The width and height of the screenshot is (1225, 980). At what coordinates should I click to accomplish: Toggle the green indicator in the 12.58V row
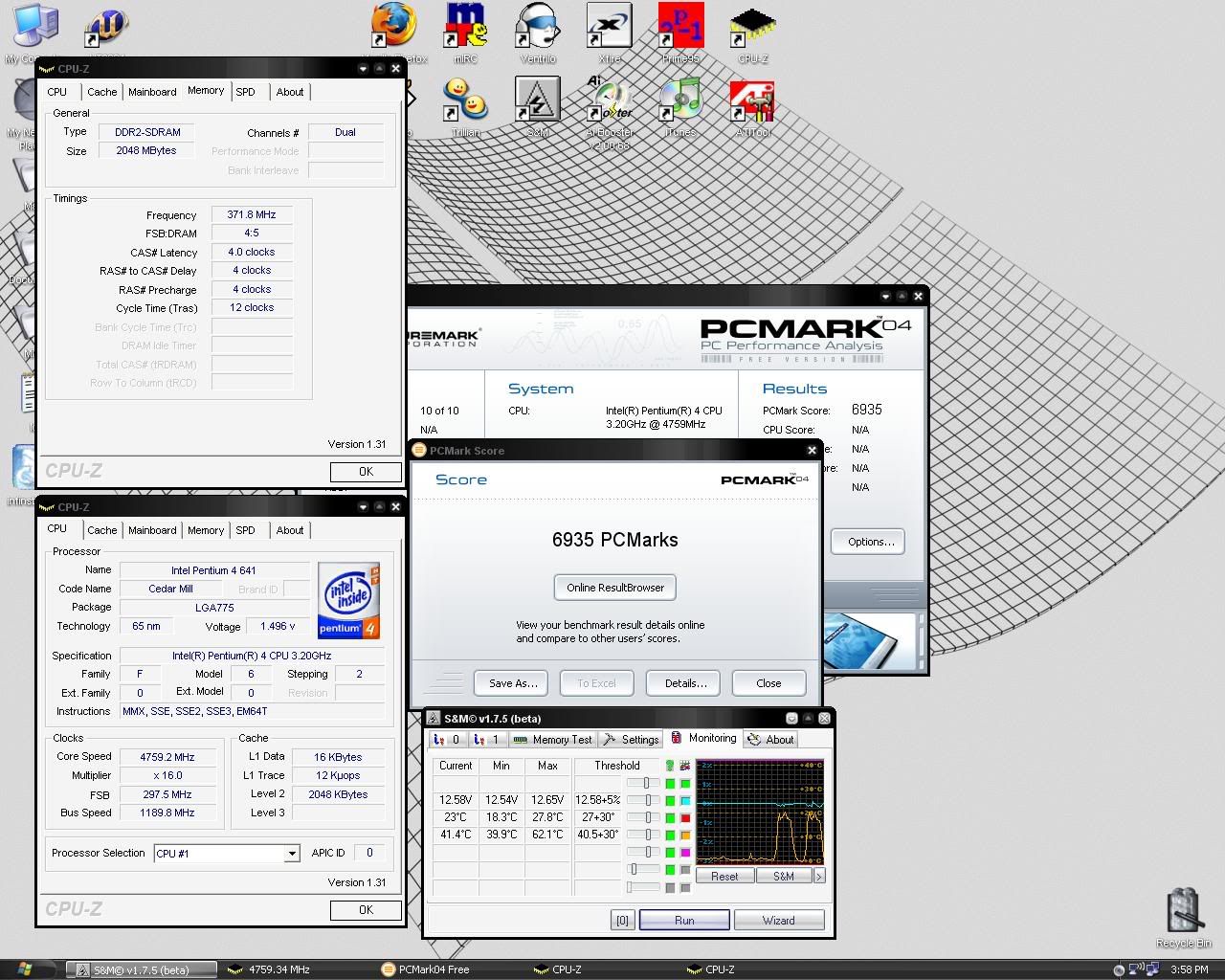(670, 800)
